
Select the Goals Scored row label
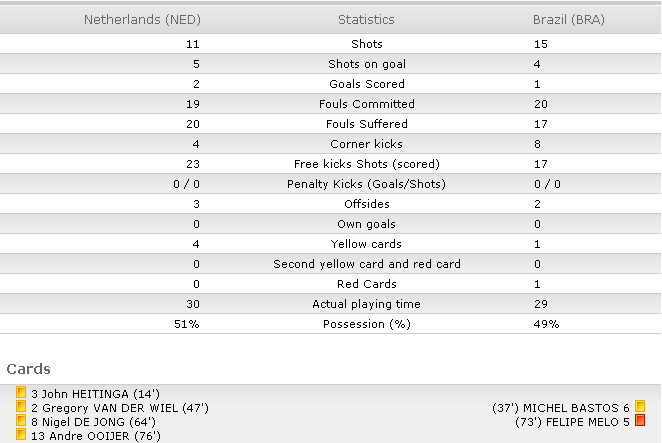tap(366, 84)
